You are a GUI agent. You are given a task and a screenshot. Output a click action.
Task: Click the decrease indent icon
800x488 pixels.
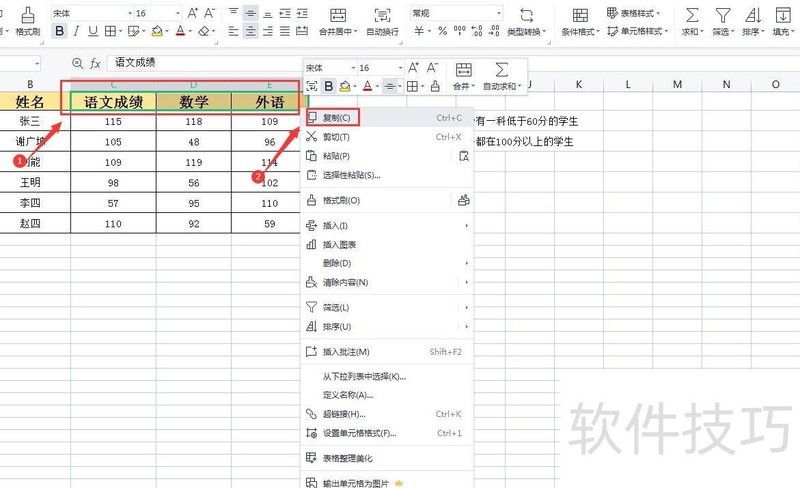(285, 13)
